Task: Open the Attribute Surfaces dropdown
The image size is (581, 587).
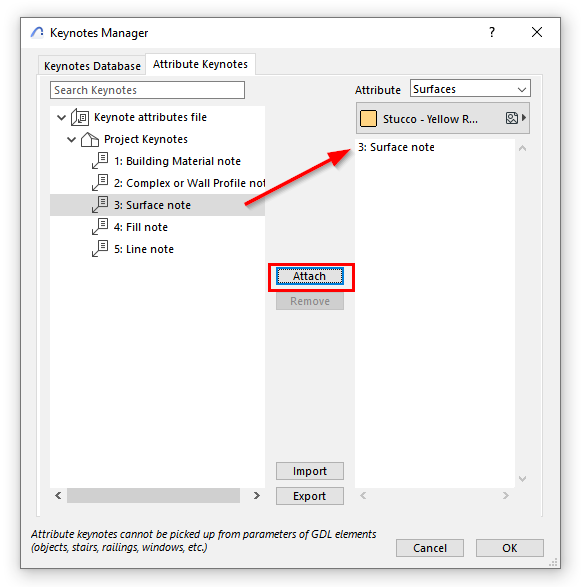Action: (x=470, y=88)
